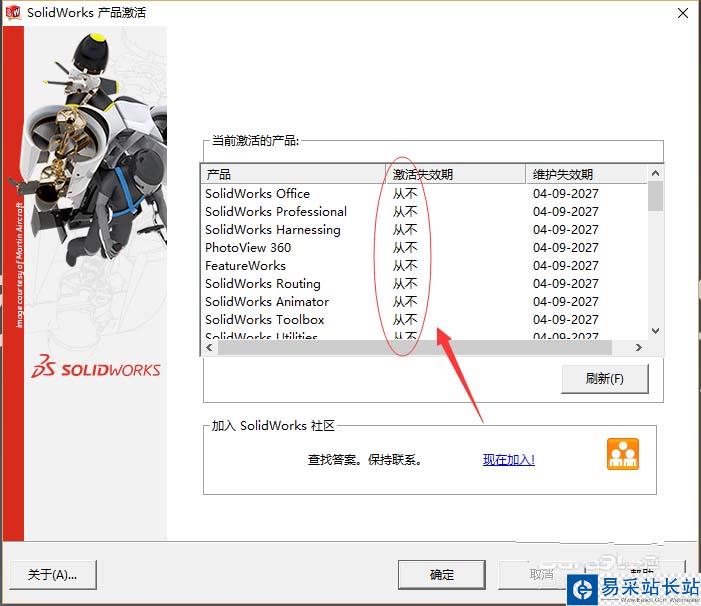Select the SolidWorks Routing row

coord(424,283)
